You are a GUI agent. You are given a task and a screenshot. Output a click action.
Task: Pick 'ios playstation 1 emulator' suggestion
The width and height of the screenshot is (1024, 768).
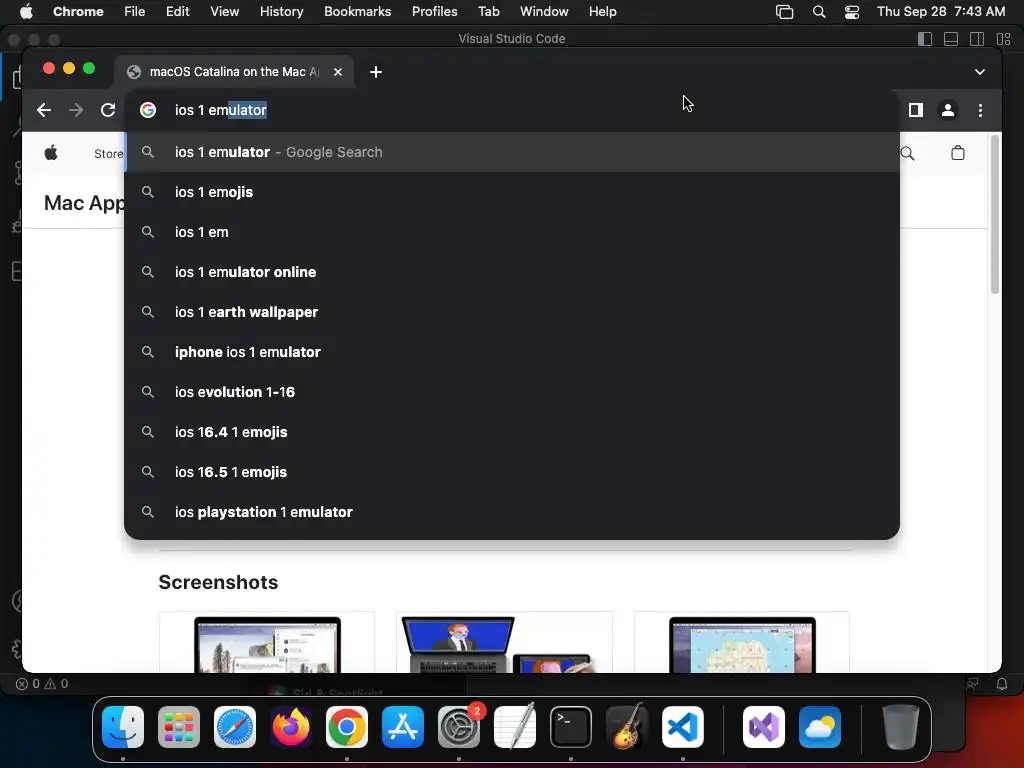512,512
